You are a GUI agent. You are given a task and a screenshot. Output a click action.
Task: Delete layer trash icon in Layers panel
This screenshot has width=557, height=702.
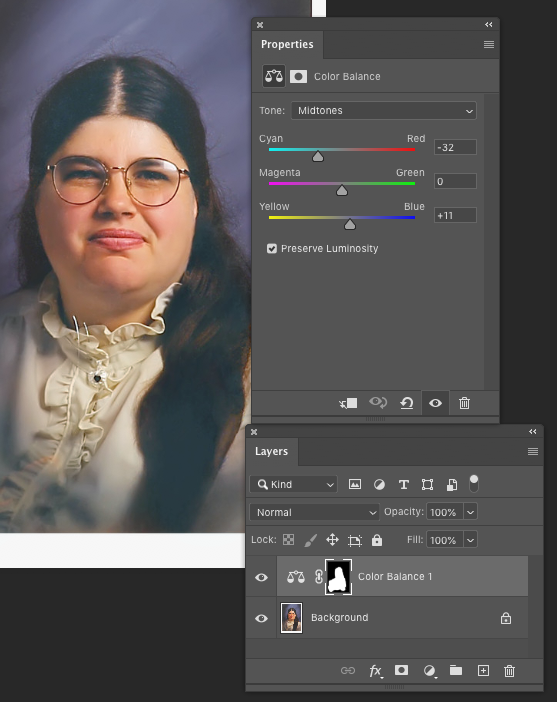509,671
